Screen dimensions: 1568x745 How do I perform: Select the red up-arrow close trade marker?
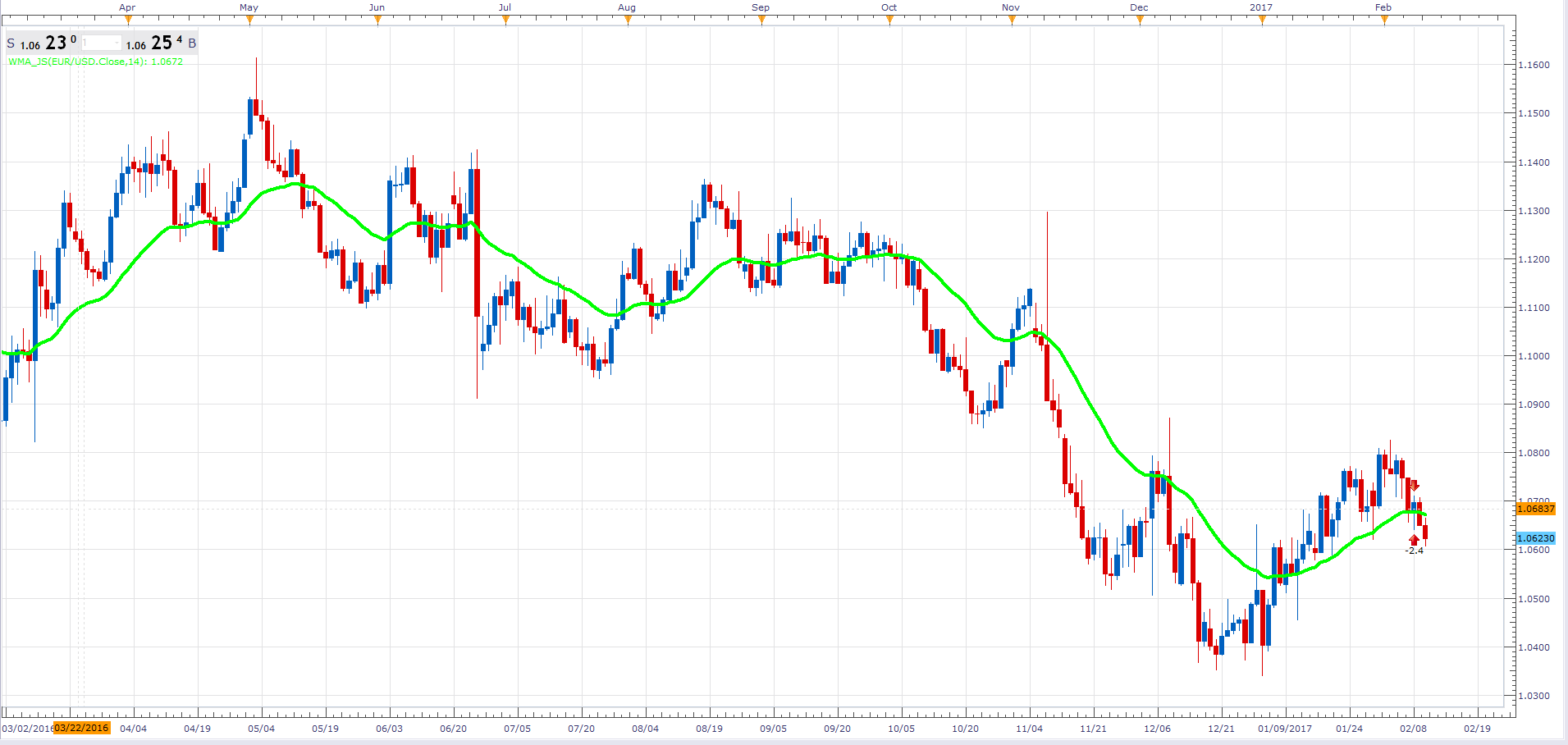(1414, 539)
